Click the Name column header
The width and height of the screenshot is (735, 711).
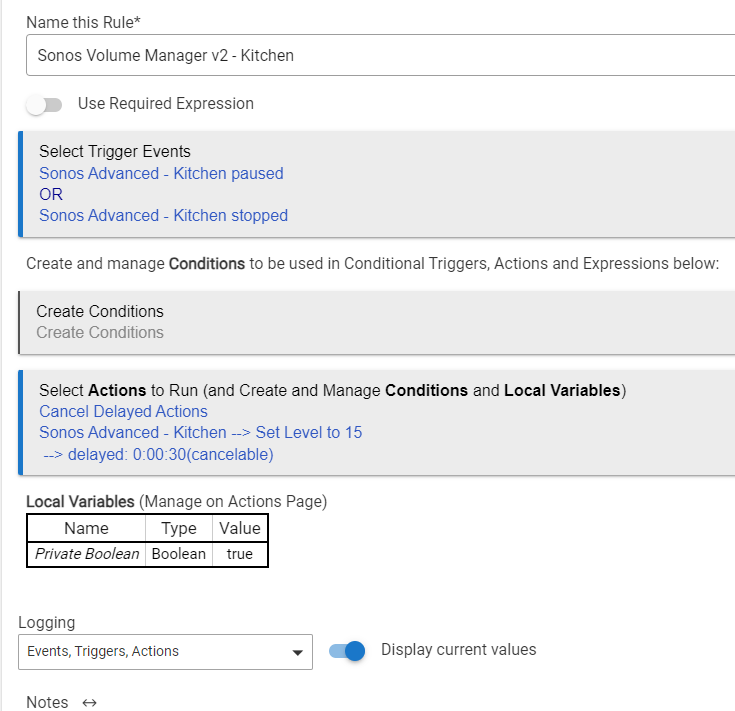pyautogui.click(x=86, y=528)
